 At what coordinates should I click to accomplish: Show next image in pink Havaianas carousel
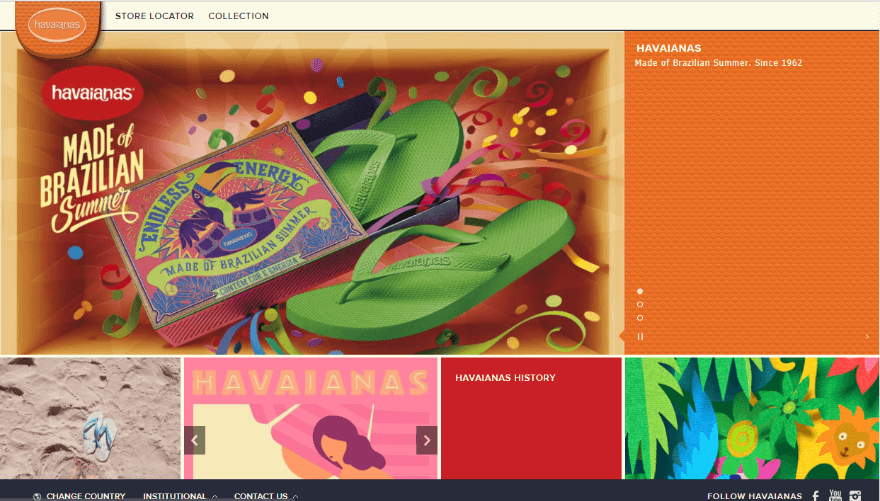(x=427, y=440)
